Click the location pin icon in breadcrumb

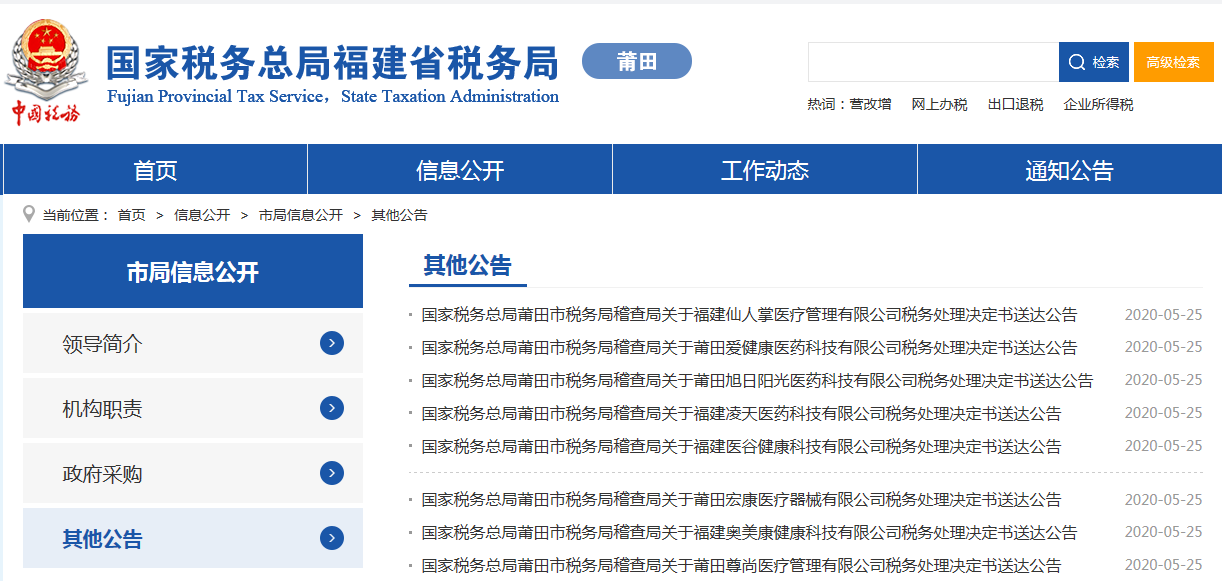pos(29,214)
